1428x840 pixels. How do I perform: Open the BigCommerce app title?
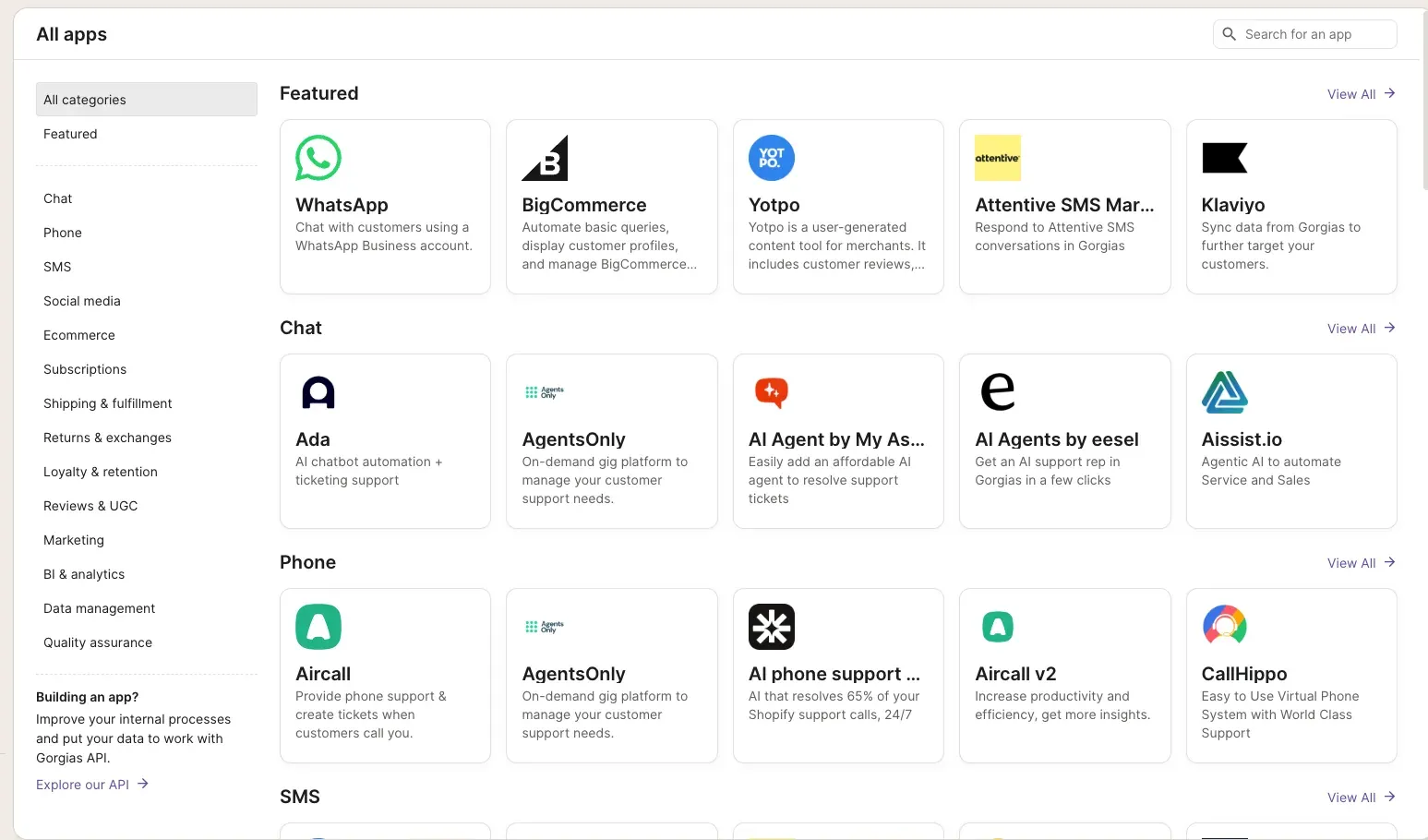[584, 205]
